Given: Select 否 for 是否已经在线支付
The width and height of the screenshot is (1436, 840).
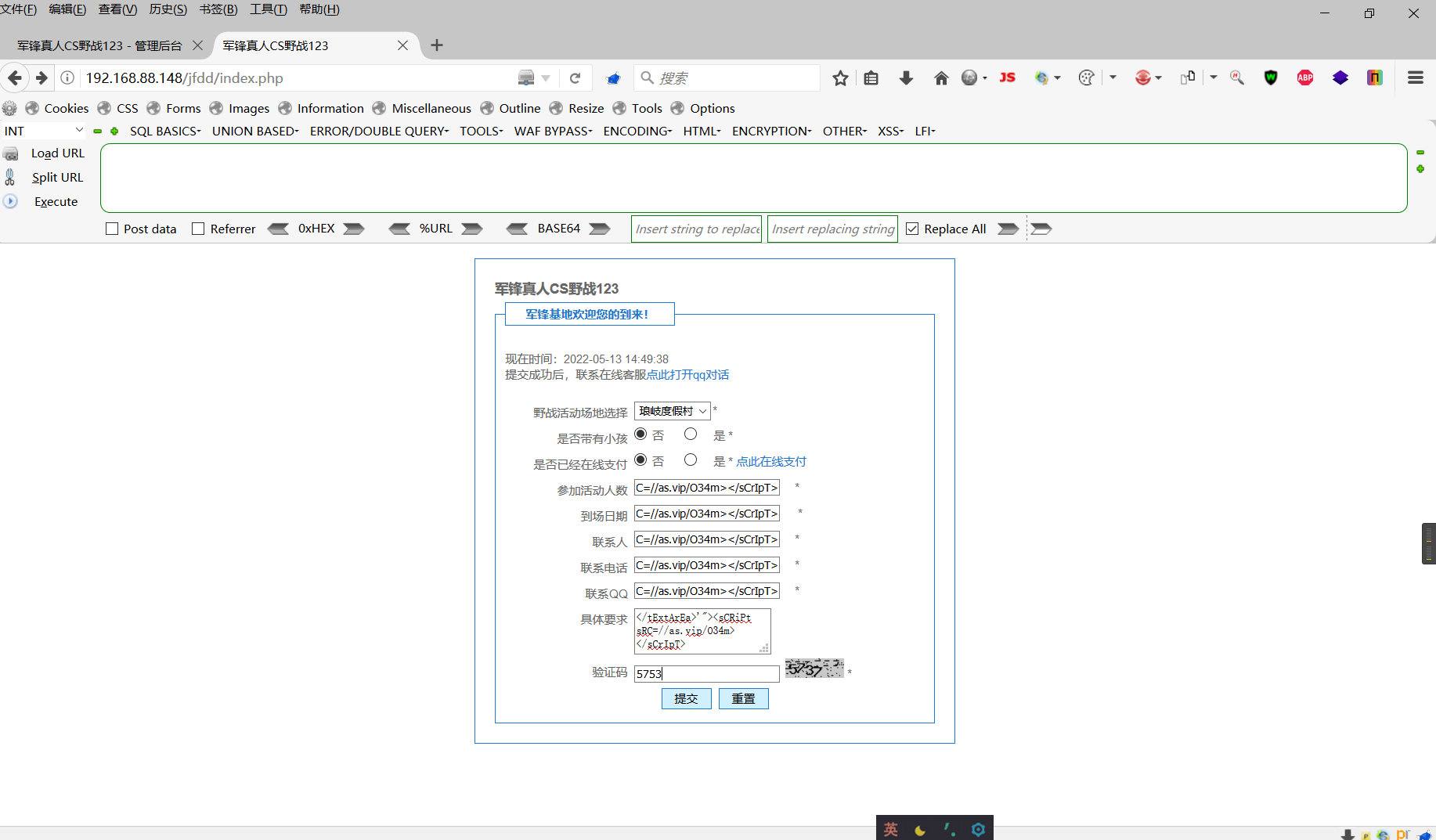Looking at the screenshot, I should (640, 460).
